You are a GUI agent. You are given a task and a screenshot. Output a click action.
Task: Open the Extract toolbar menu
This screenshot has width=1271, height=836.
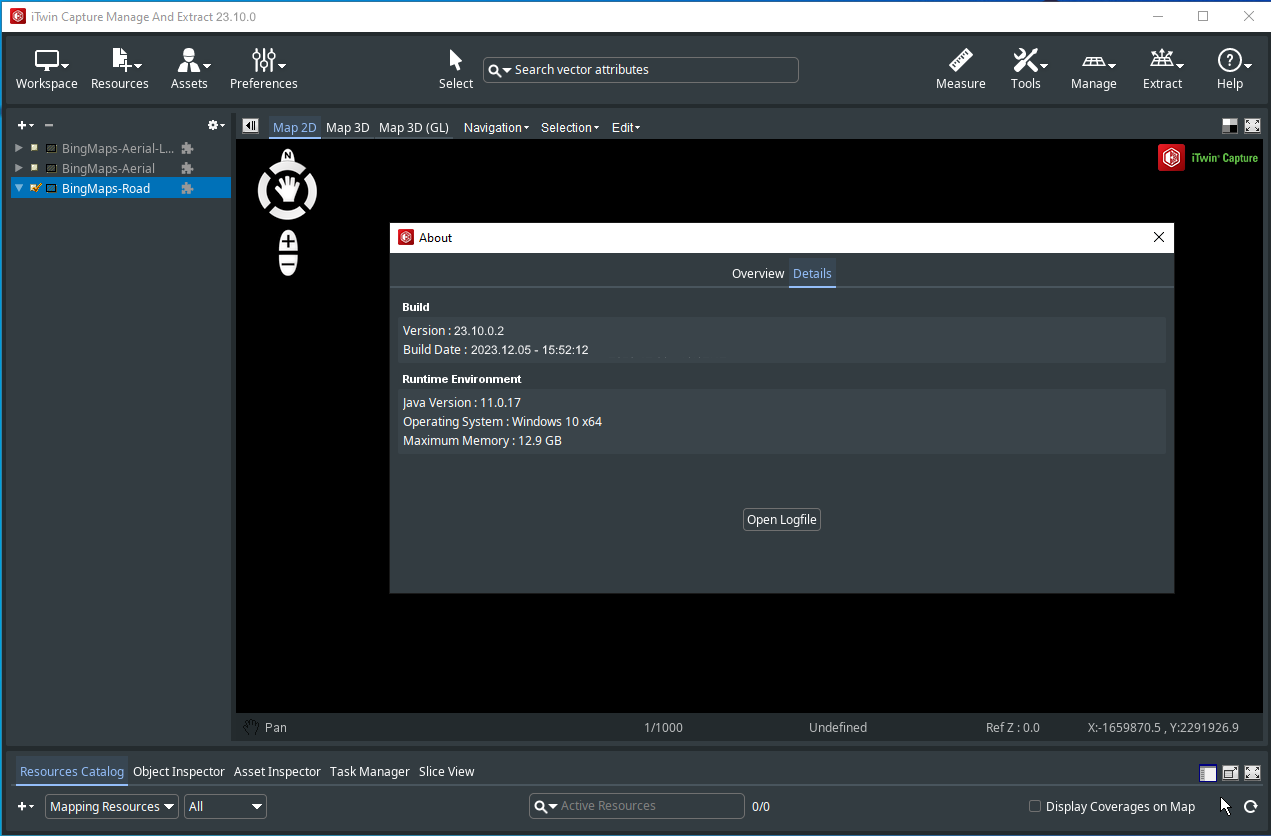pos(1163,70)
